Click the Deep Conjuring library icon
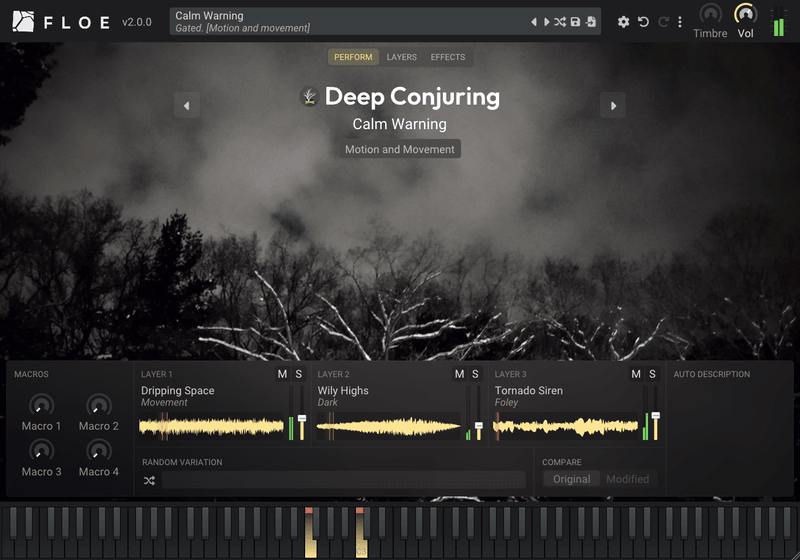 [x=309, y=96]
